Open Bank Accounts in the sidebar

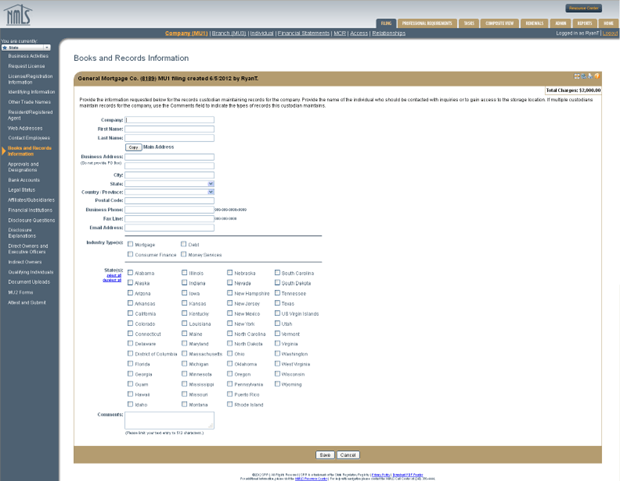[x=24, y=180]
